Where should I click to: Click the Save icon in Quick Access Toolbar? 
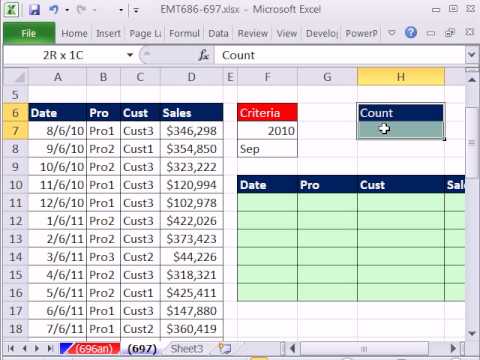click(34, 10)
